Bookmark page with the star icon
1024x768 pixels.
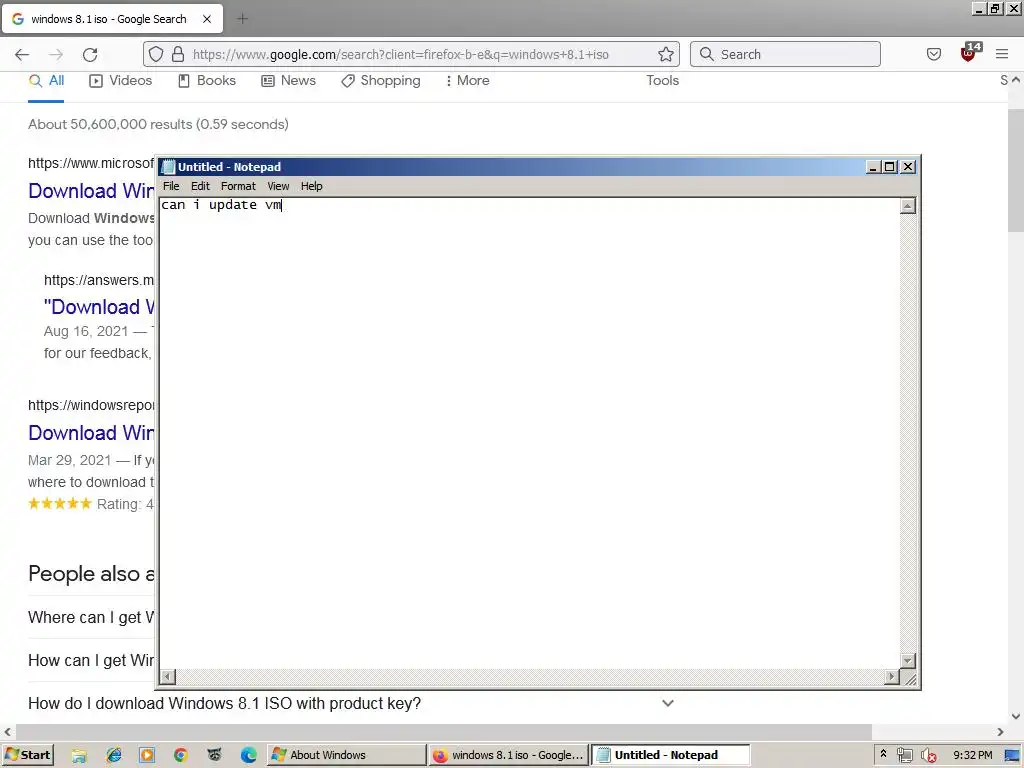(665, 54)
